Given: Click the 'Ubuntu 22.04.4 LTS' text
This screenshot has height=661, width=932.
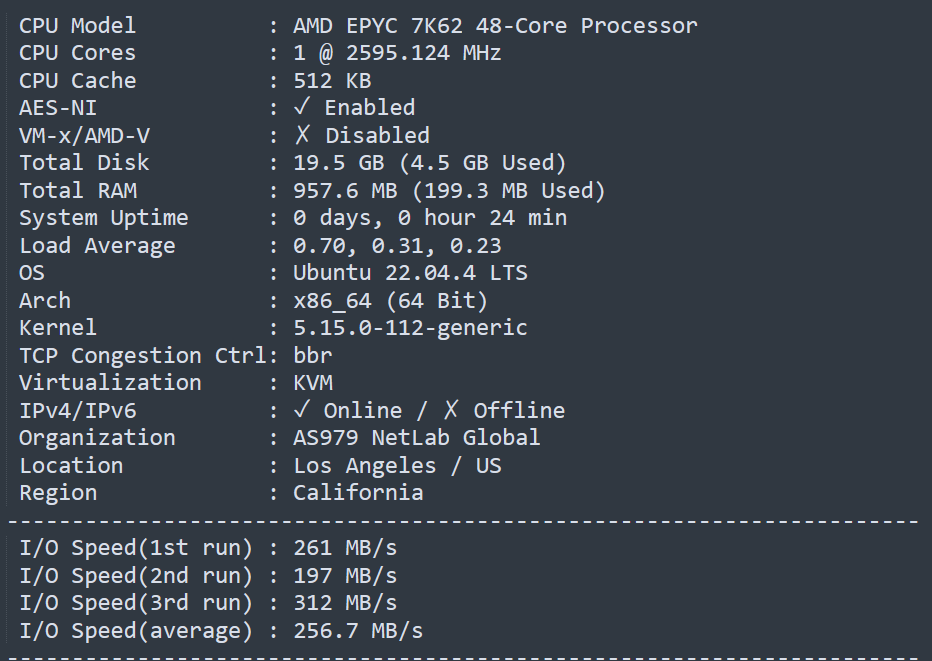Looking at the screenshot, I should (410, 273).
